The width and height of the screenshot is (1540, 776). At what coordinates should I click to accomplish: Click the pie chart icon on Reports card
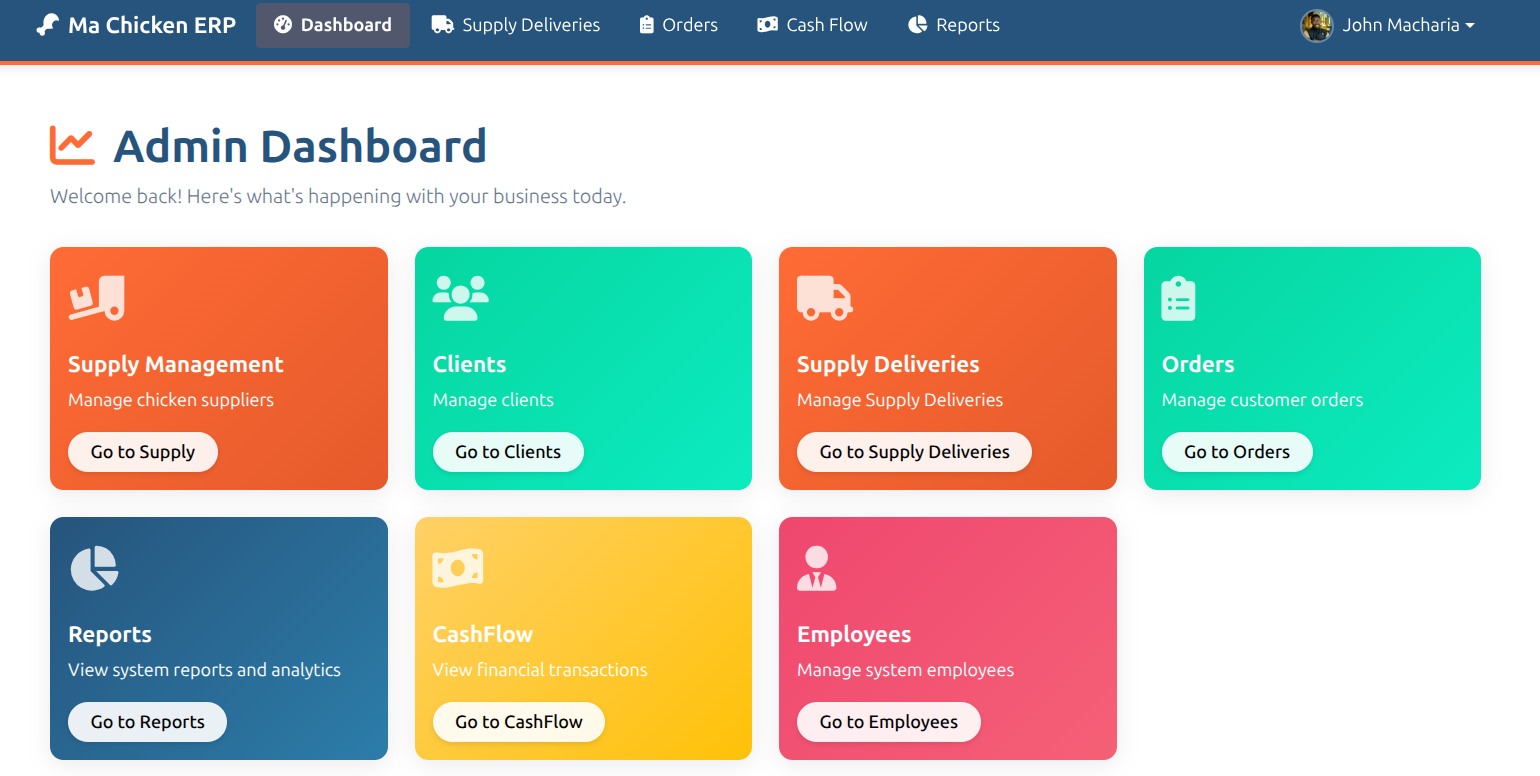tap(93, 567)
